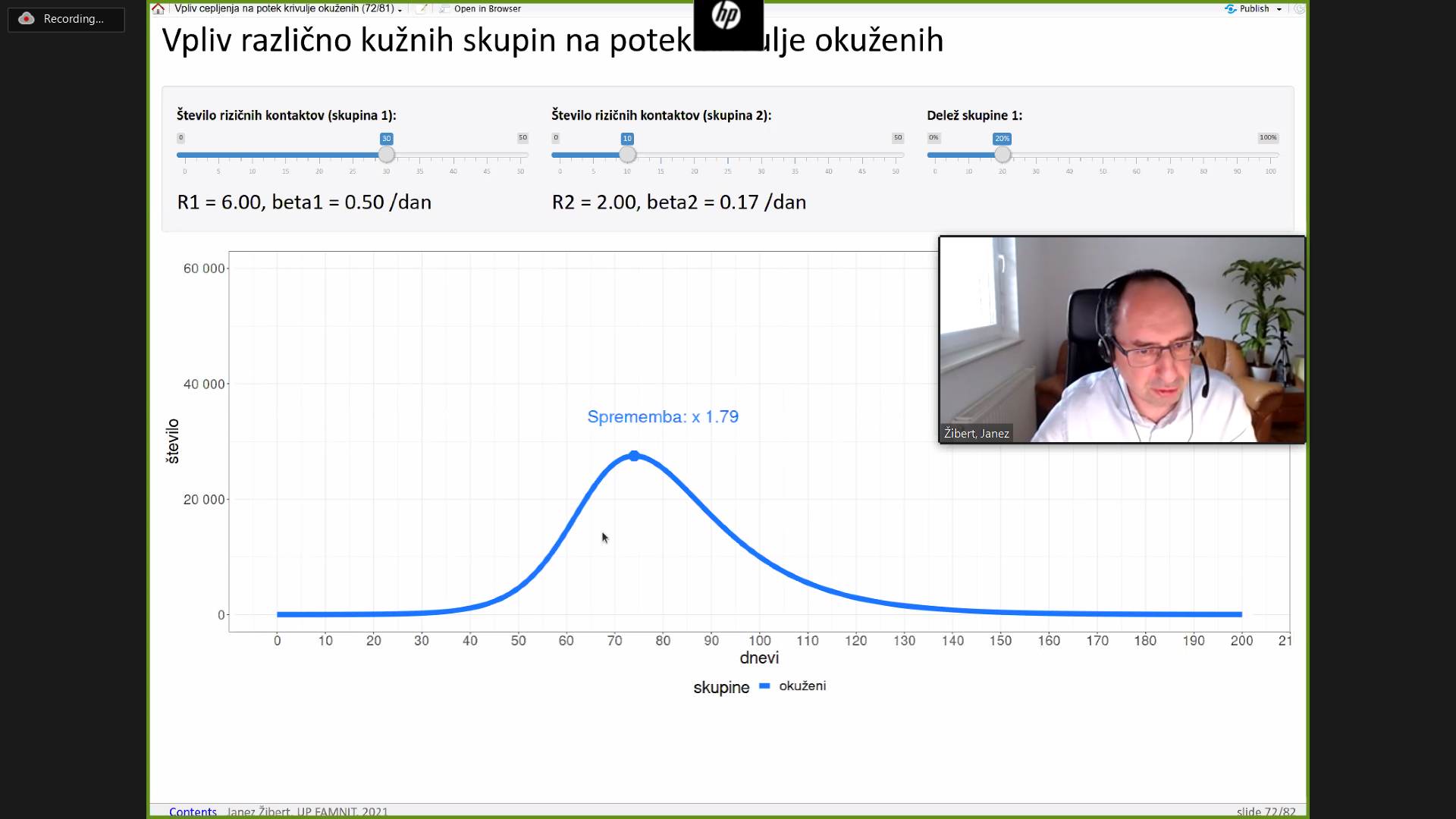
Task: Click the home icon in the viewer toolbar
Action: [158, 9]
